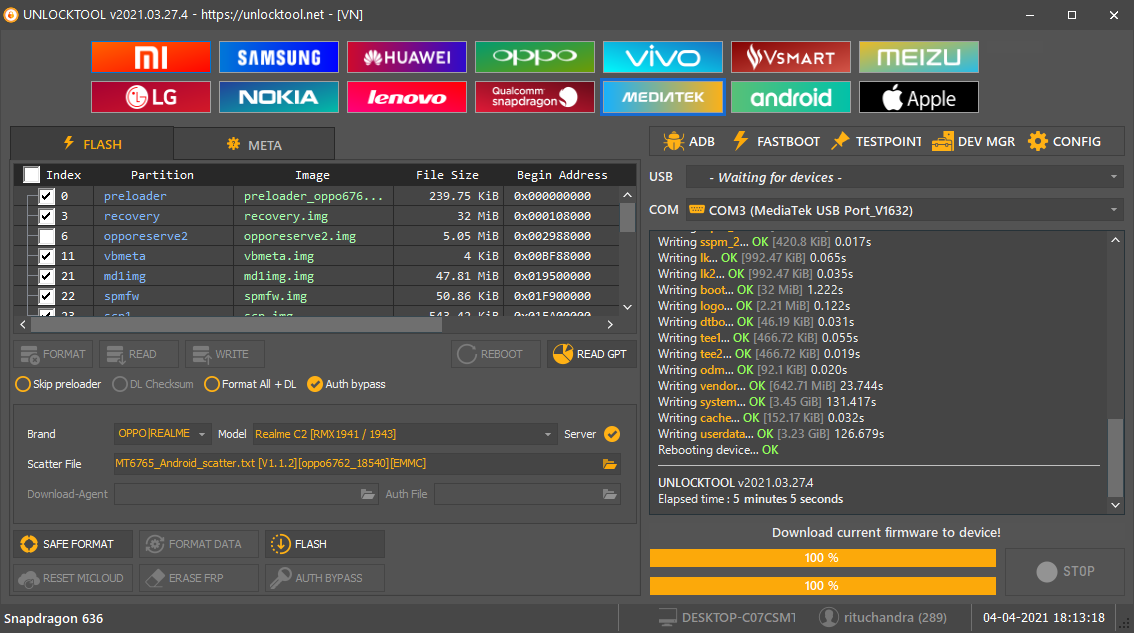Browse for Scatter File folder icon
Viewport: 1134px width, 633px height.
pos(610,464)
